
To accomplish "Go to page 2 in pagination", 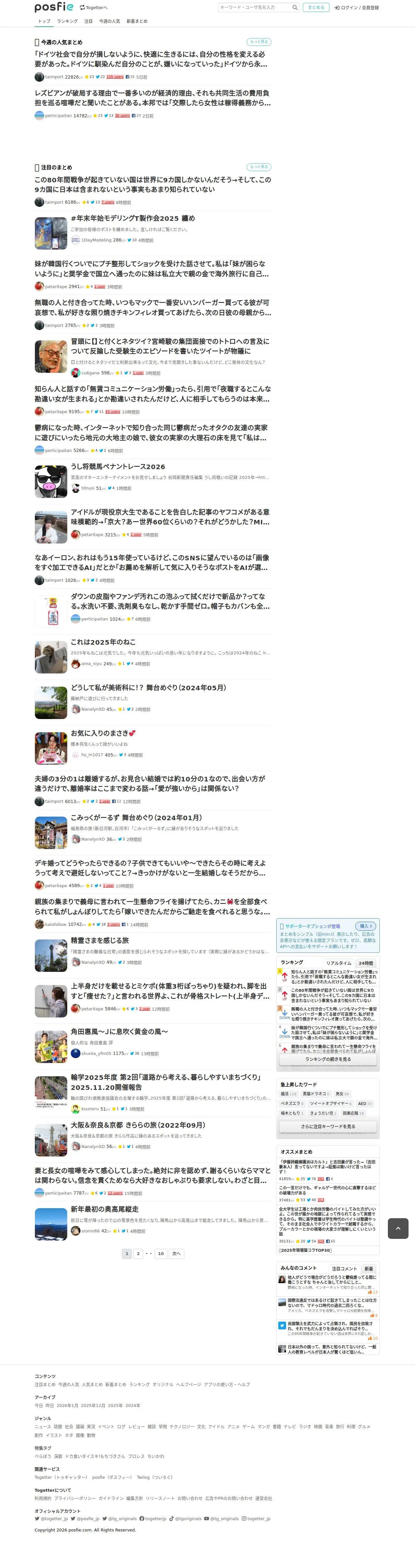I will [138, 1253].
